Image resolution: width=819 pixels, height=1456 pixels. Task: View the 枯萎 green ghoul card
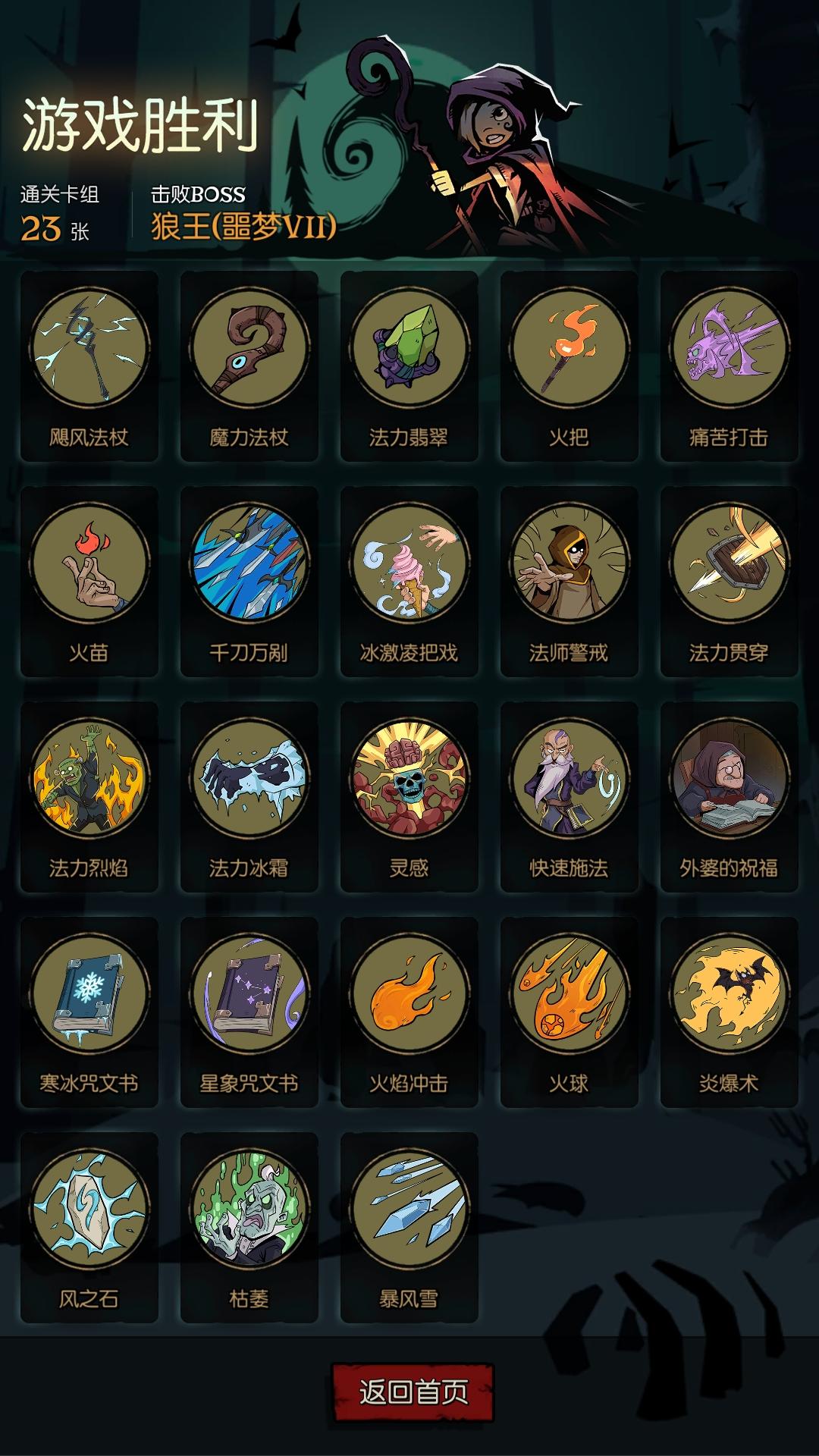[x=249, y=1228]
